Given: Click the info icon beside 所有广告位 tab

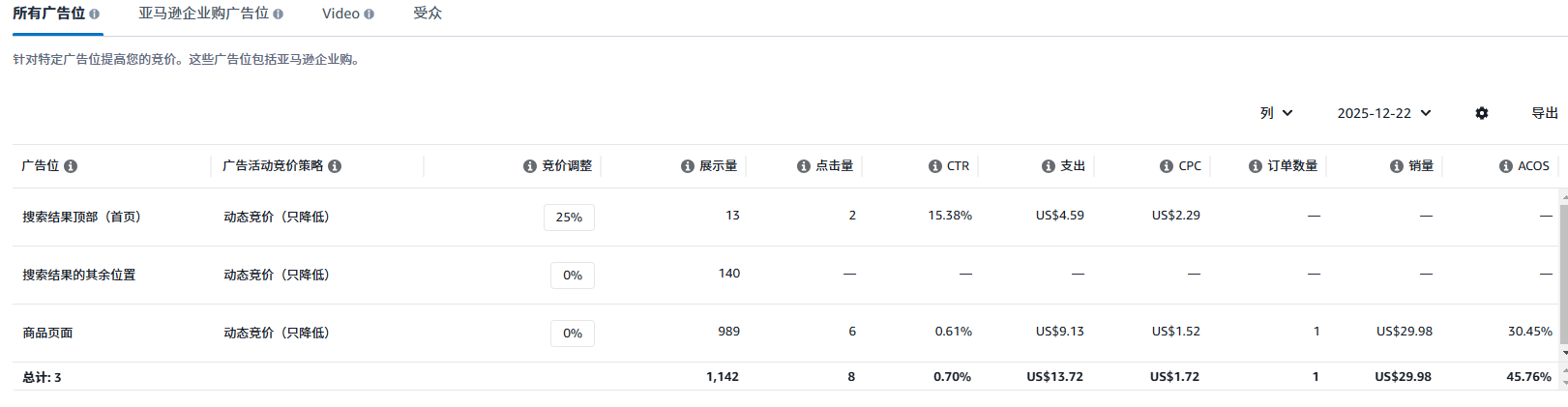Looking at the screenshot, I should pos(94,15).
